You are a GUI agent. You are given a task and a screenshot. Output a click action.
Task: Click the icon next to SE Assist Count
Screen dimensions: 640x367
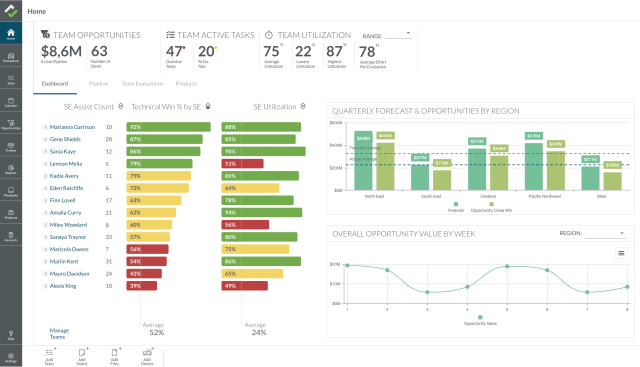click(121, 106)
